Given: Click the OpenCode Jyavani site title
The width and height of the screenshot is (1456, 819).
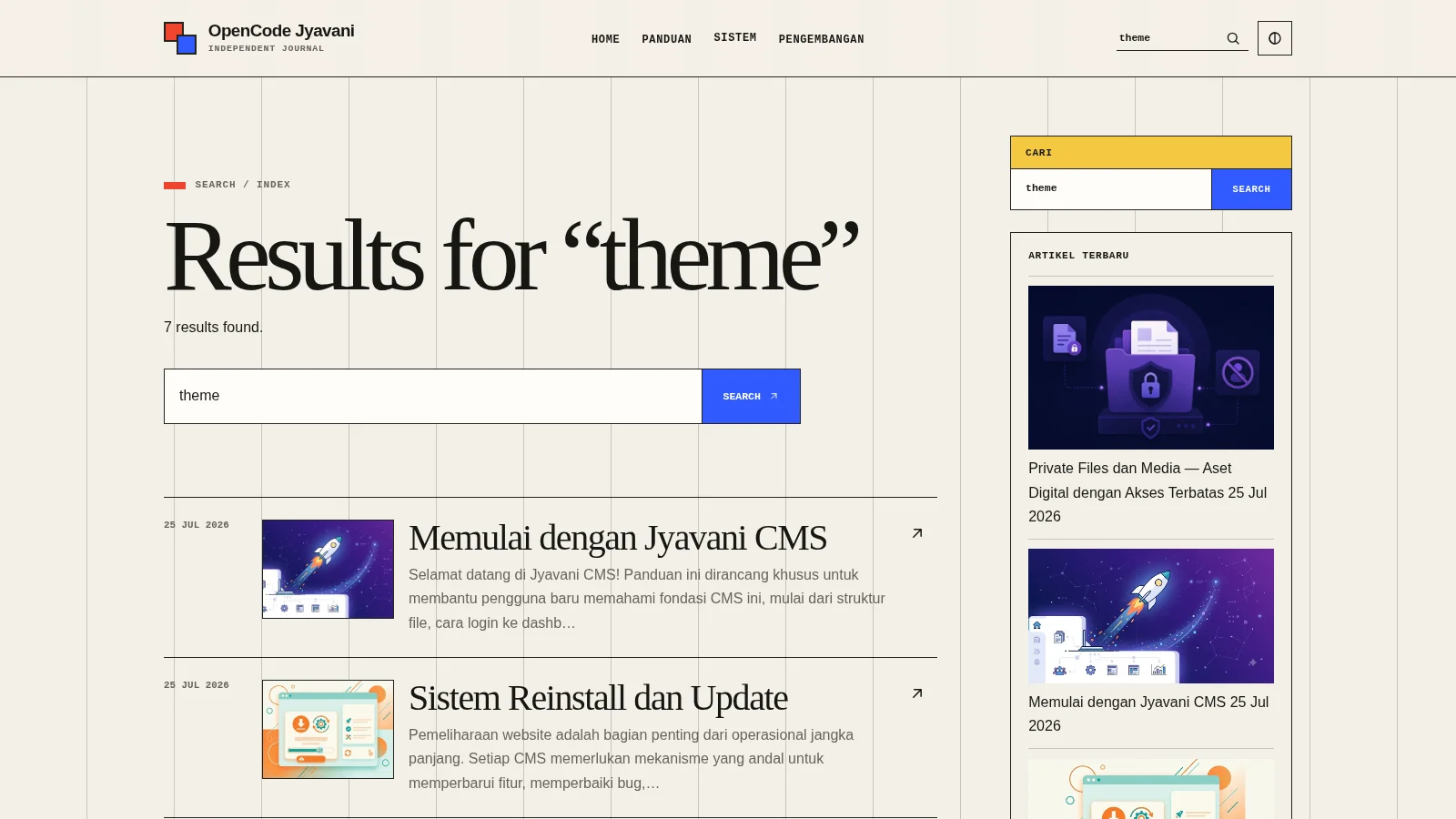Looking at the screenshot, I should [x=281, y=31].
